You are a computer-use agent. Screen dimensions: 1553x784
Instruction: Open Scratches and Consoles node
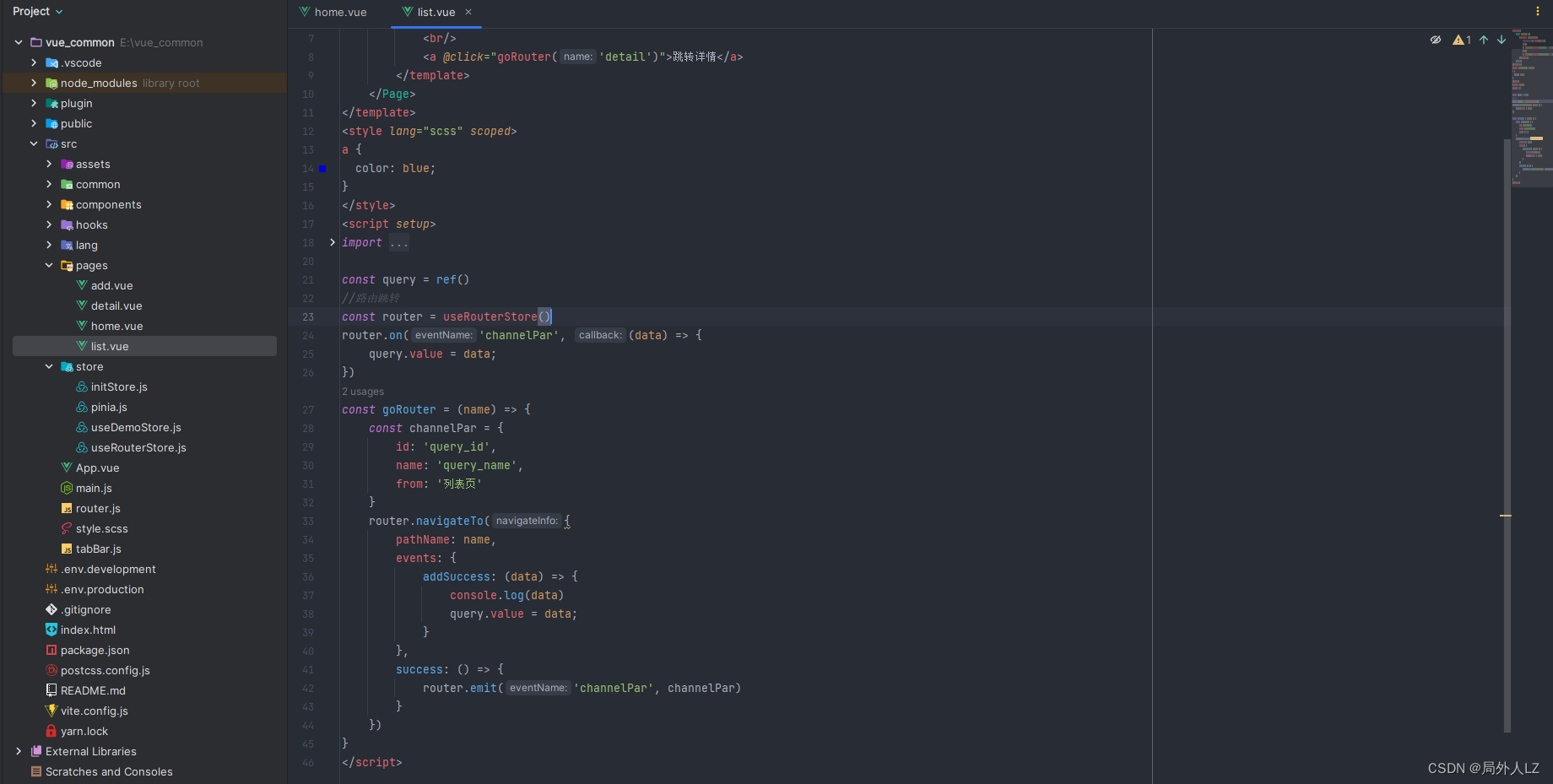point(101,771)
